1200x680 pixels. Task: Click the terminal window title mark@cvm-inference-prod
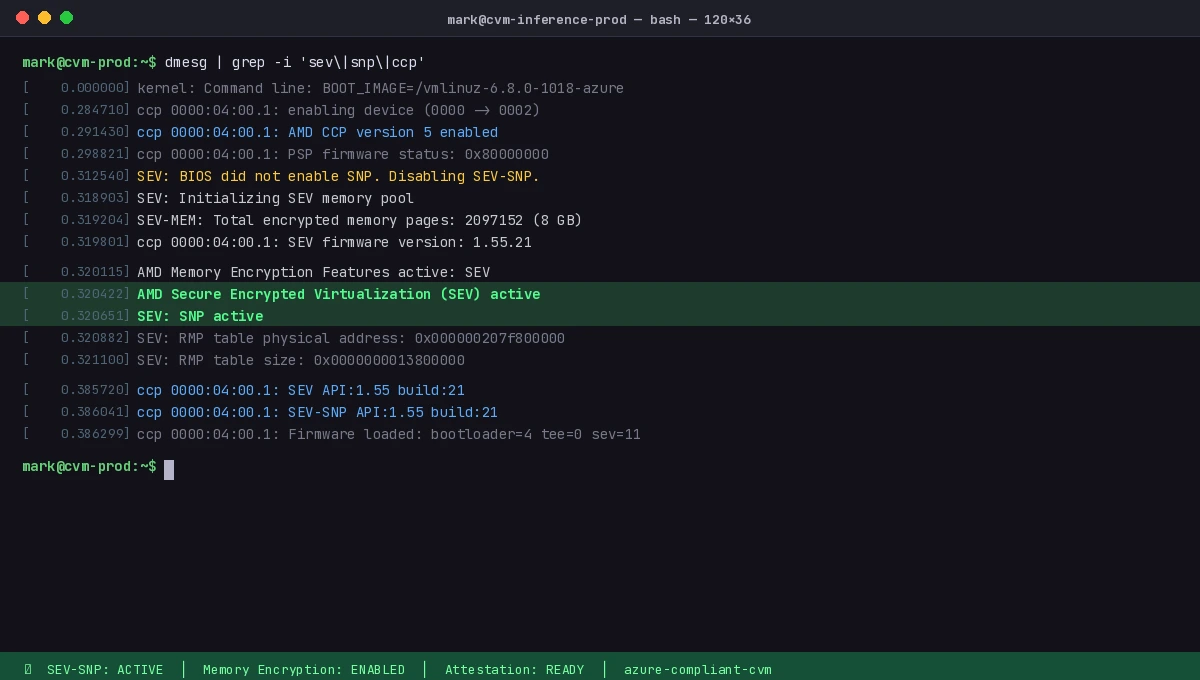tap(537, 19)
